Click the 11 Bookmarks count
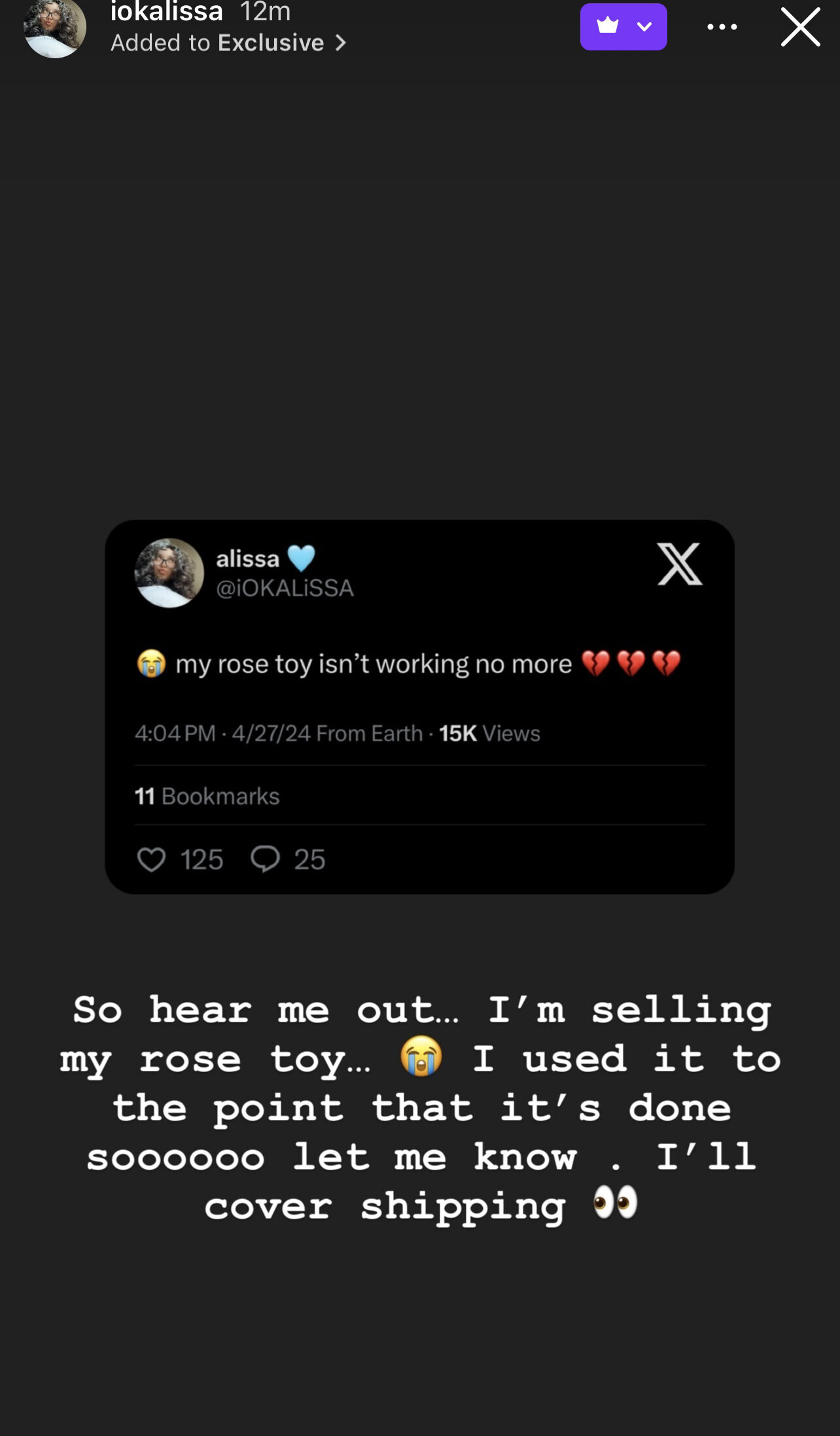The height and width of the screenshot is (1436, 840). pos(207,796)
